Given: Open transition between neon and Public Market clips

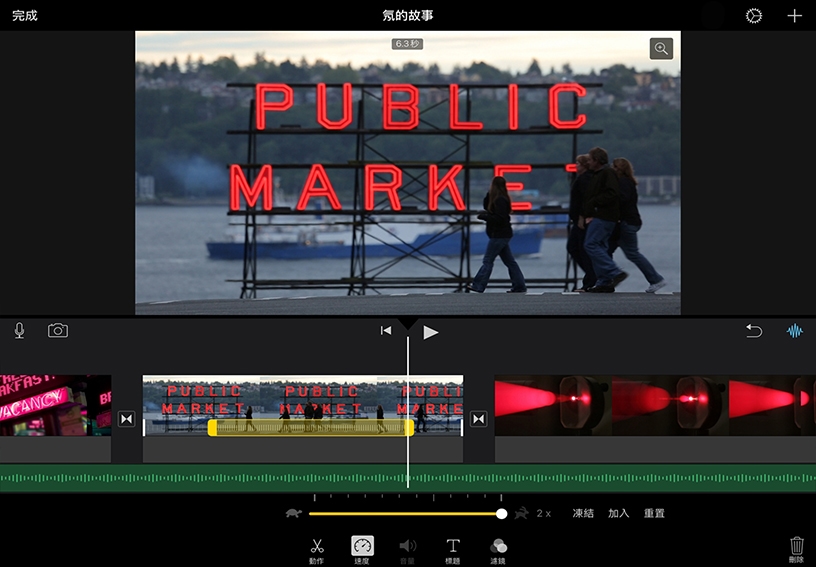Looking at the screenshot, I should [x=127, y=419].
